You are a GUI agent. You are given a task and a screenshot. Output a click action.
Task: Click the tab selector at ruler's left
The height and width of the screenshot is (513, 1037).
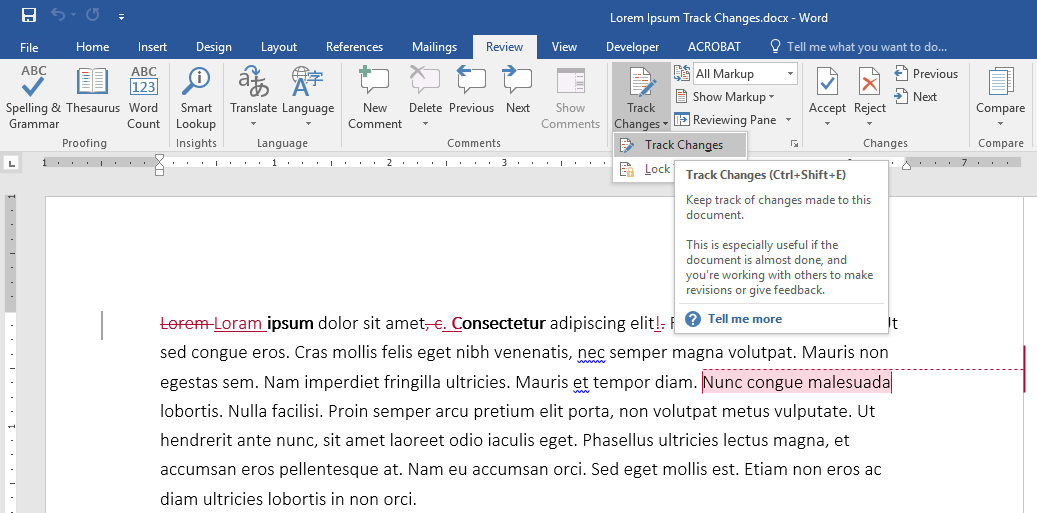(11, 163)
